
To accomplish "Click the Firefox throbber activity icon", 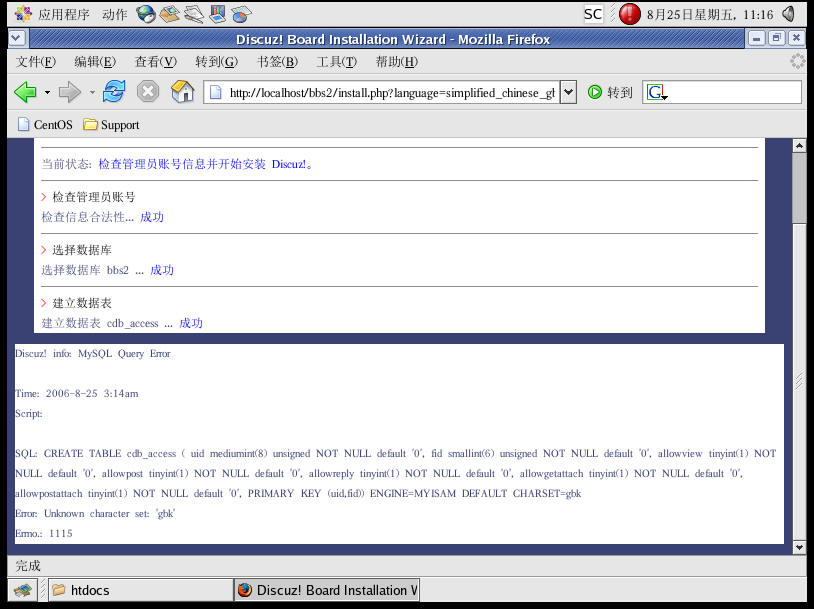I will coord(797,61).
